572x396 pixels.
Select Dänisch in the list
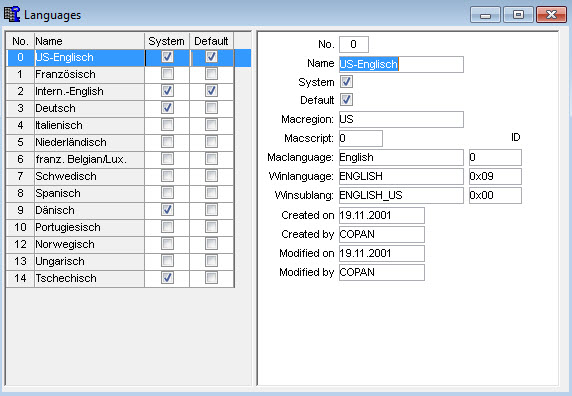tap(89, 210)
